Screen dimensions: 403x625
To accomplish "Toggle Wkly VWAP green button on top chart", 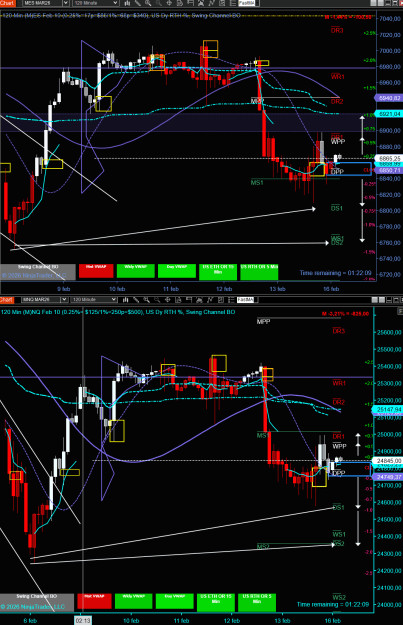I will (136, 271).
